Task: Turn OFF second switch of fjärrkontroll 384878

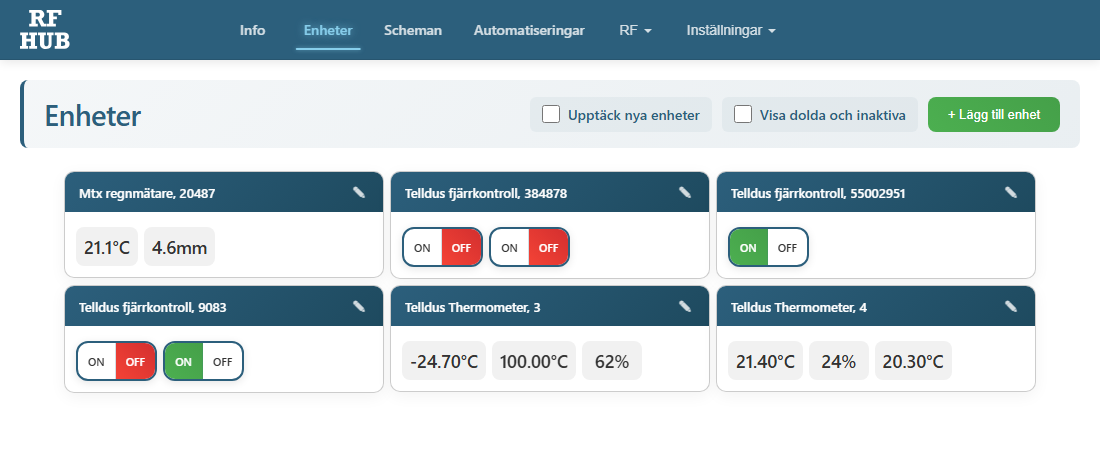Action: (x=549, y=247)
